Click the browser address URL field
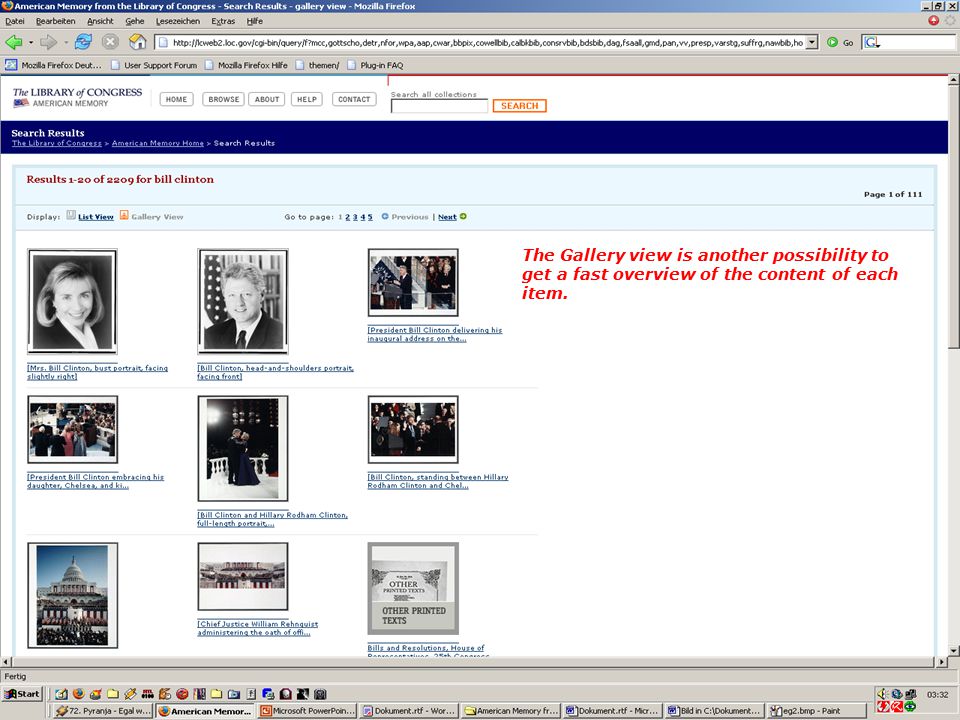This screenshot has width=960, height=720. (487, 42)
